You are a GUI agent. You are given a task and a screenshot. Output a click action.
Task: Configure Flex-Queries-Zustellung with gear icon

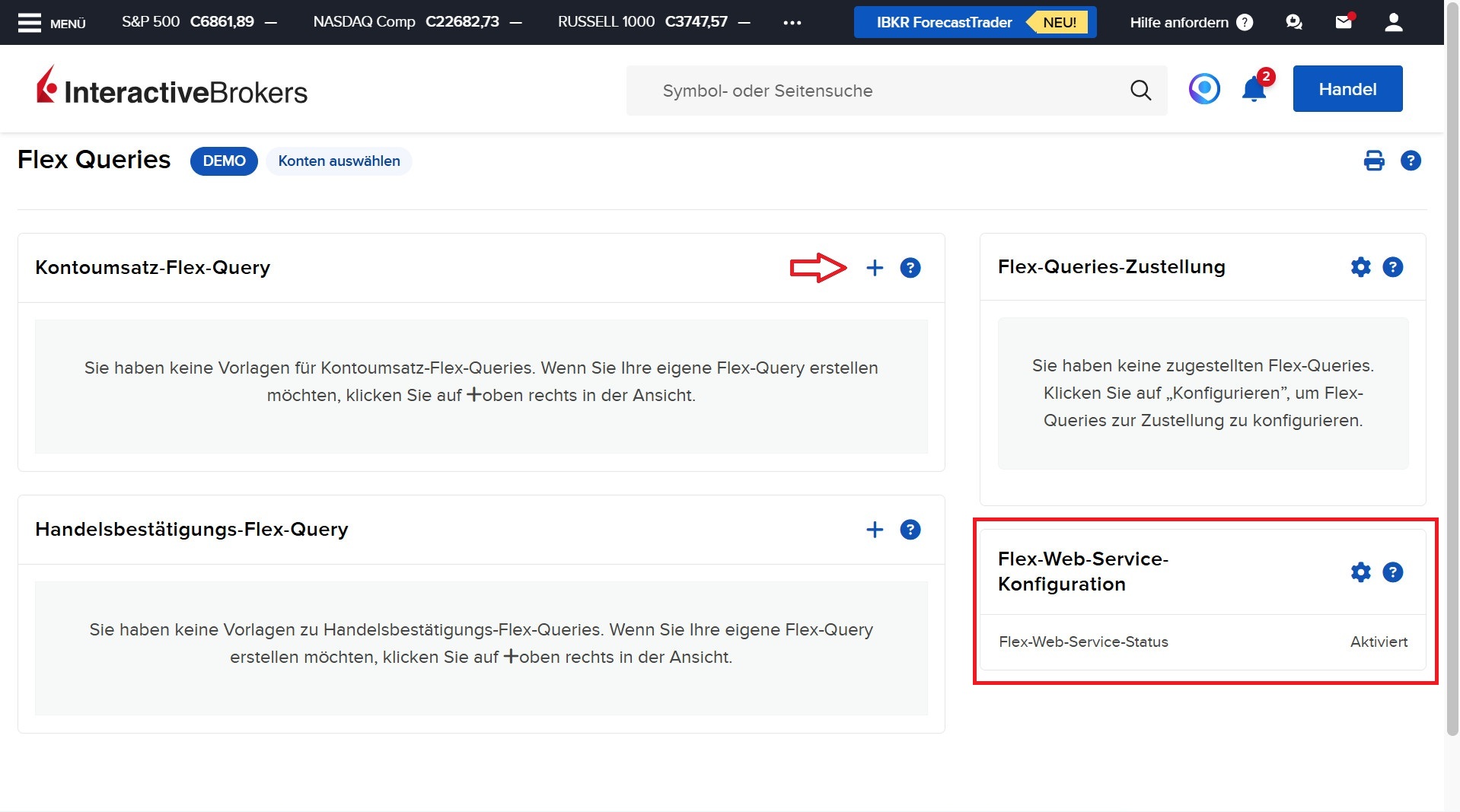tap(1360, 267)
